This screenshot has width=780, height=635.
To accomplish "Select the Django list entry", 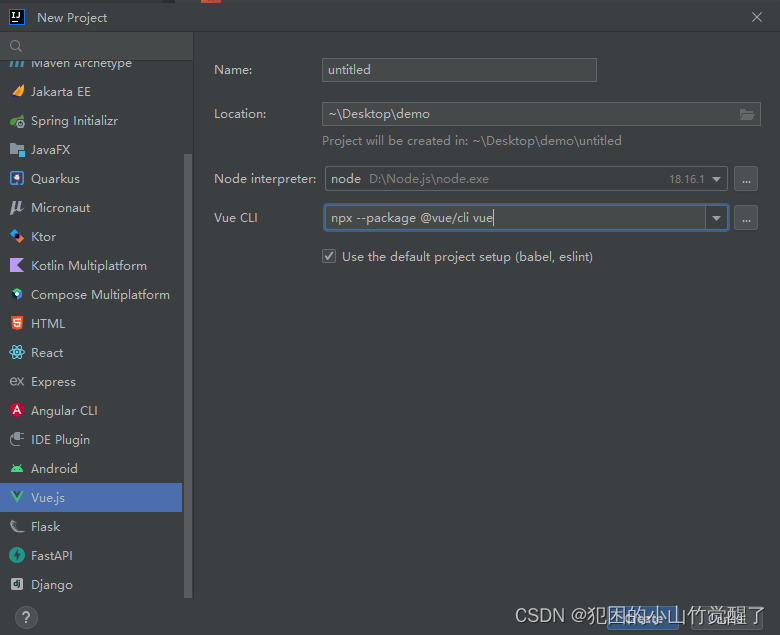I will point(92,584).
